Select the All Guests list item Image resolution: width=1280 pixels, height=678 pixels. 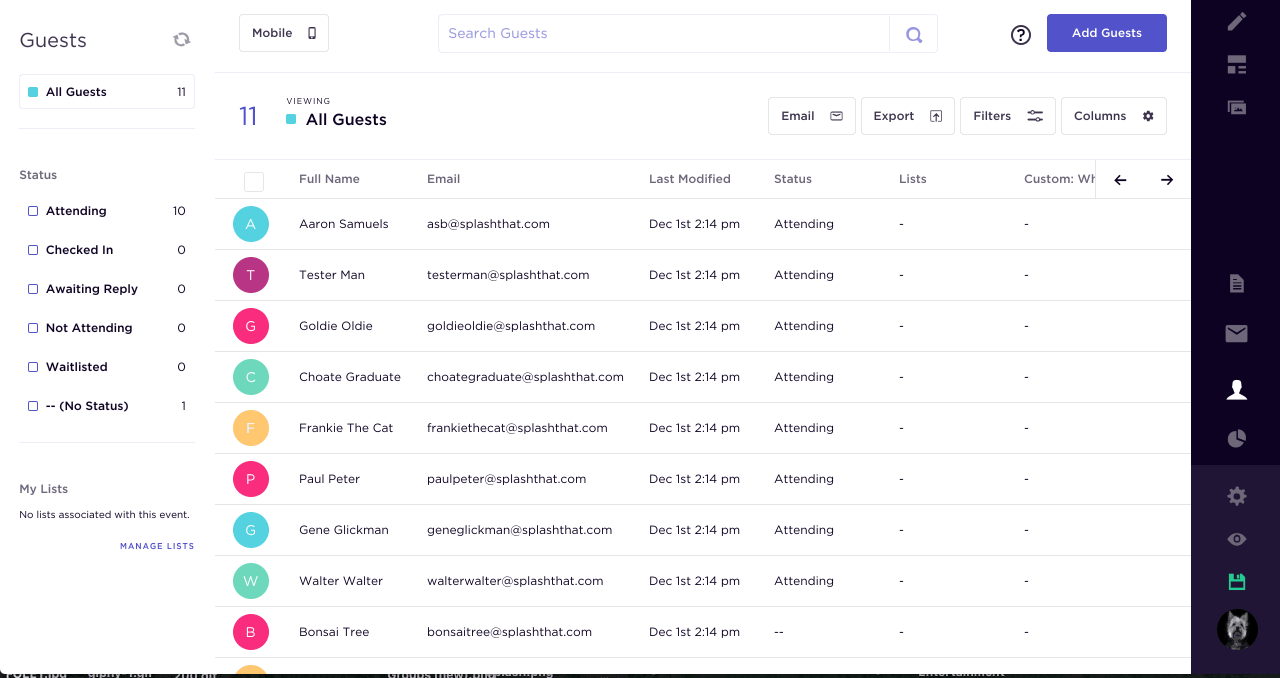click(x=107, y=91)
